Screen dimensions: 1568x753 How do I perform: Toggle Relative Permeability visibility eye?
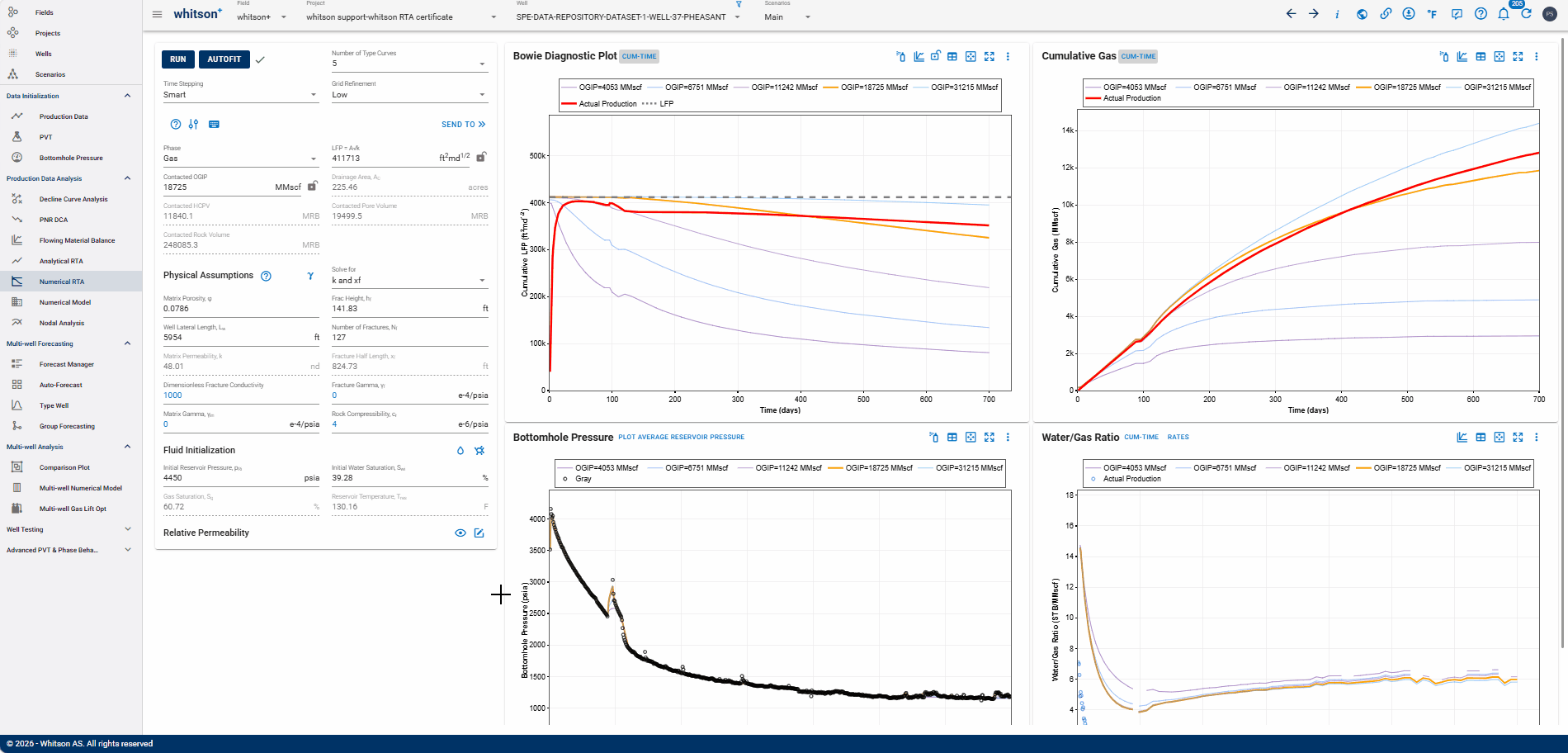(460, 533)
